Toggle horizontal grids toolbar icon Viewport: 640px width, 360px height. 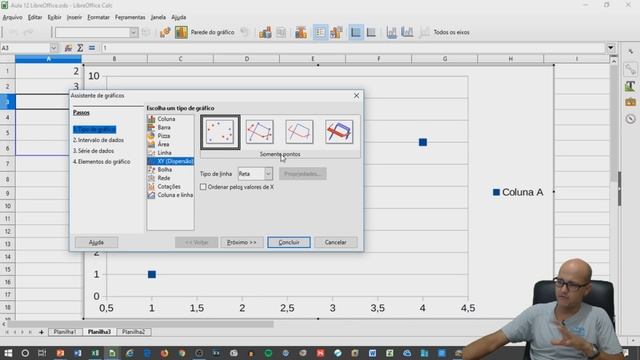356,32
